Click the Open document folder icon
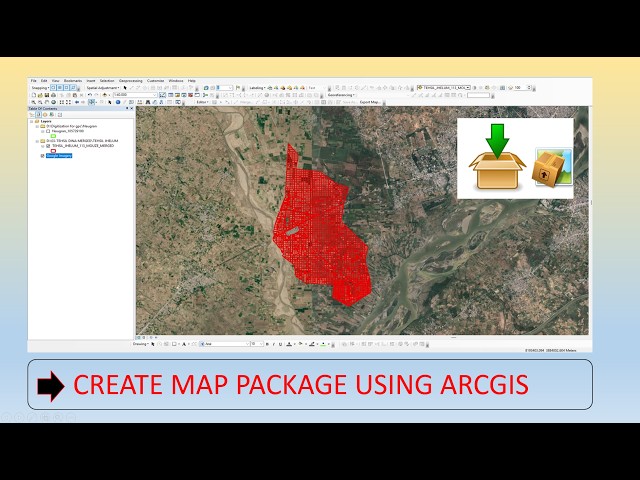 coord(40,95)
